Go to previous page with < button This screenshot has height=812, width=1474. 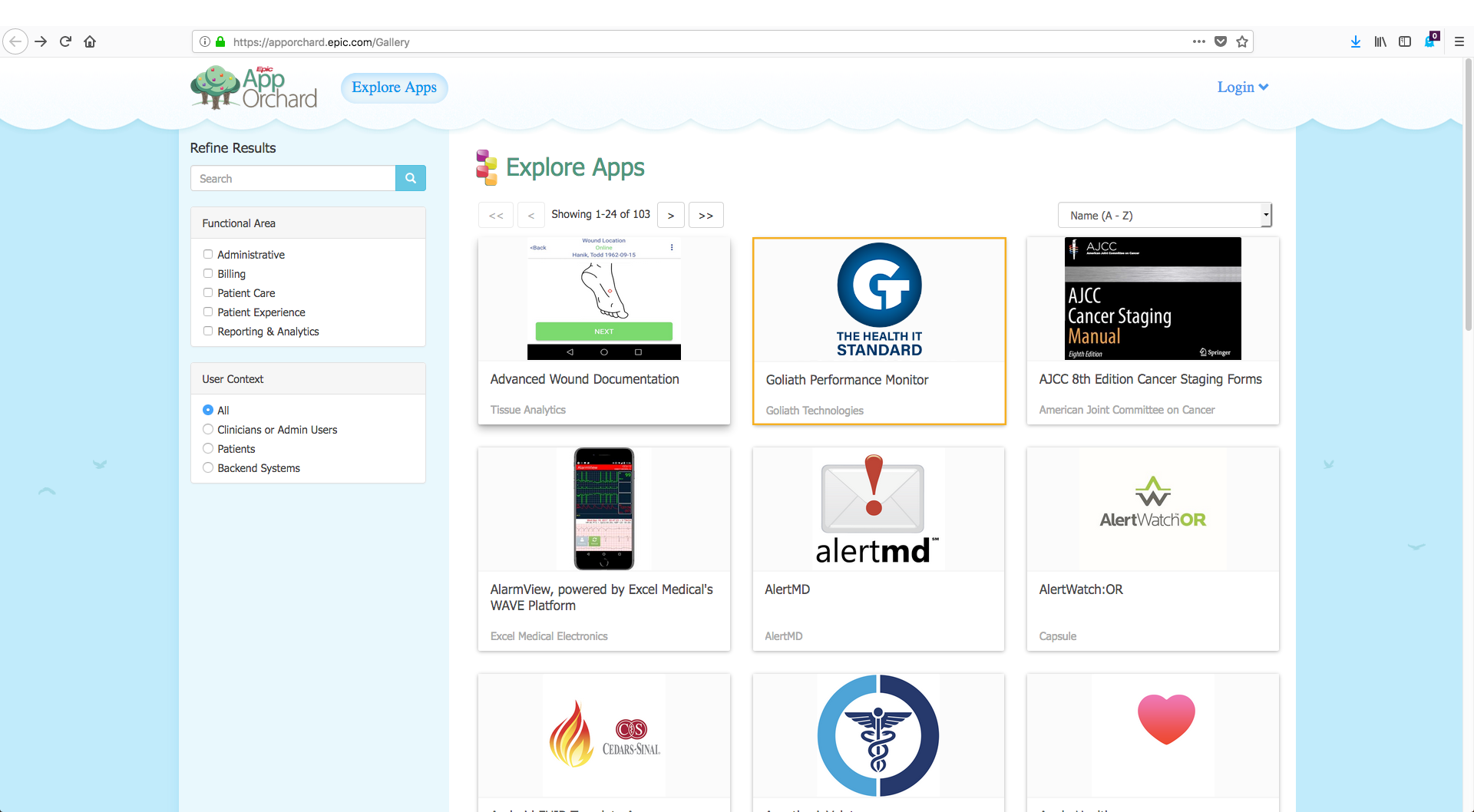(531, 215)
